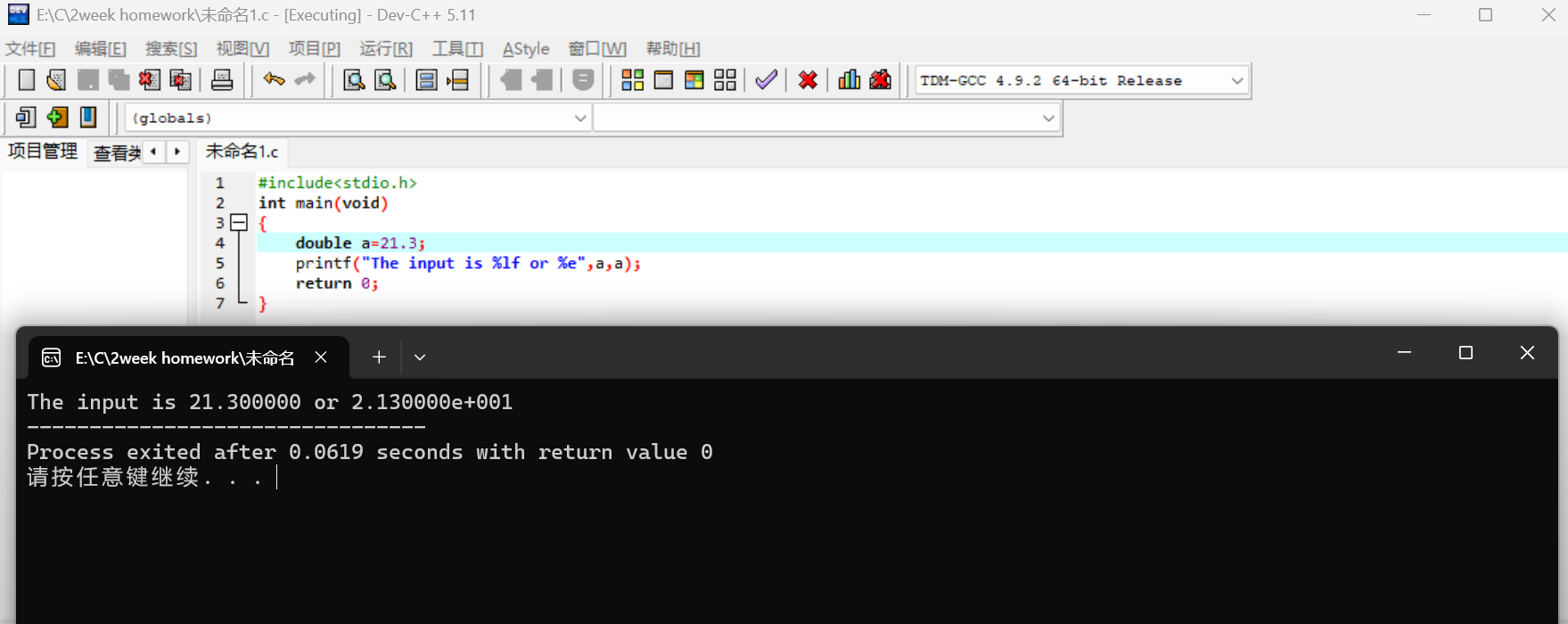Open the Find dialog from toolbar

click(354, 80)
